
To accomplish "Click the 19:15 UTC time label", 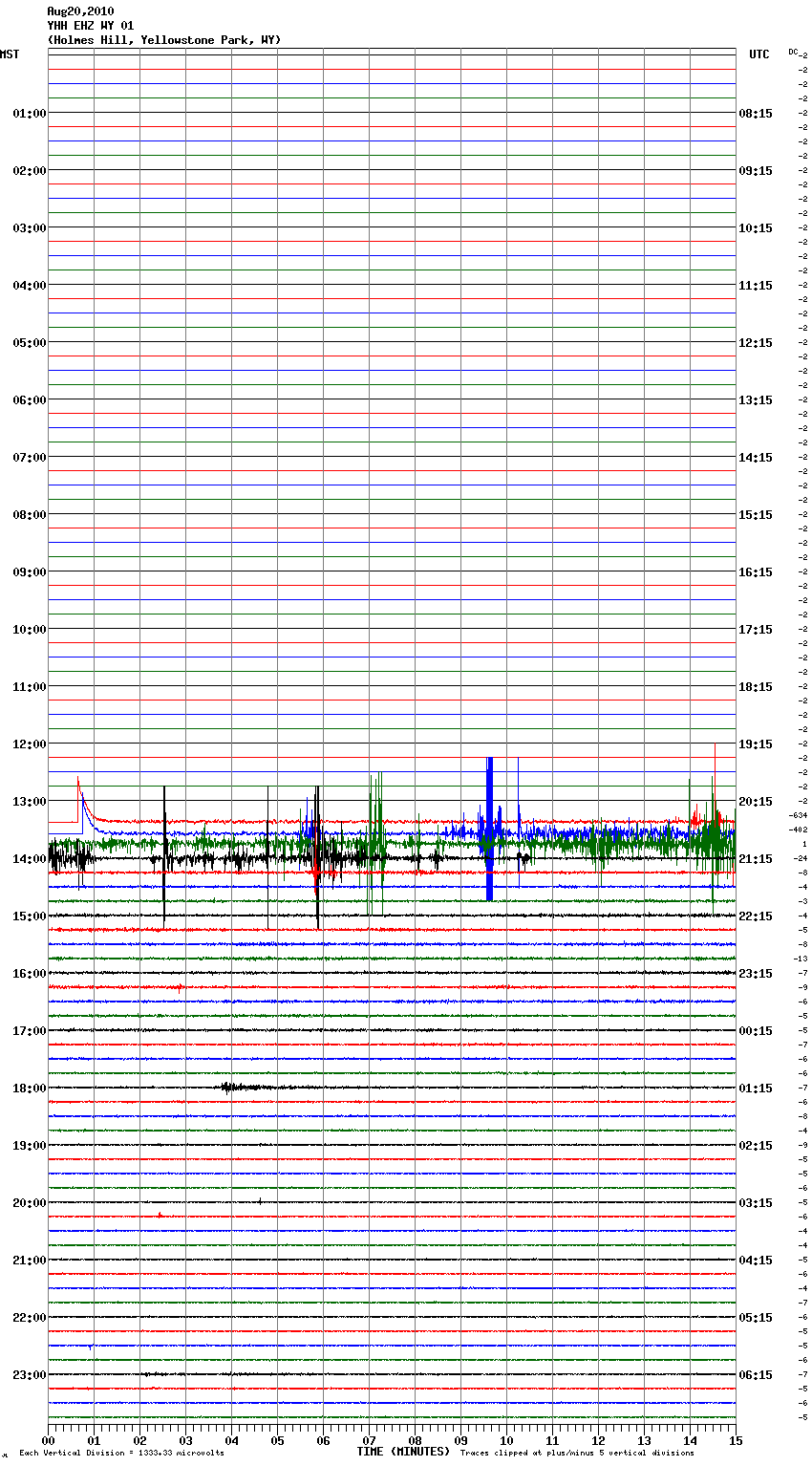I will tap(756, 744).
